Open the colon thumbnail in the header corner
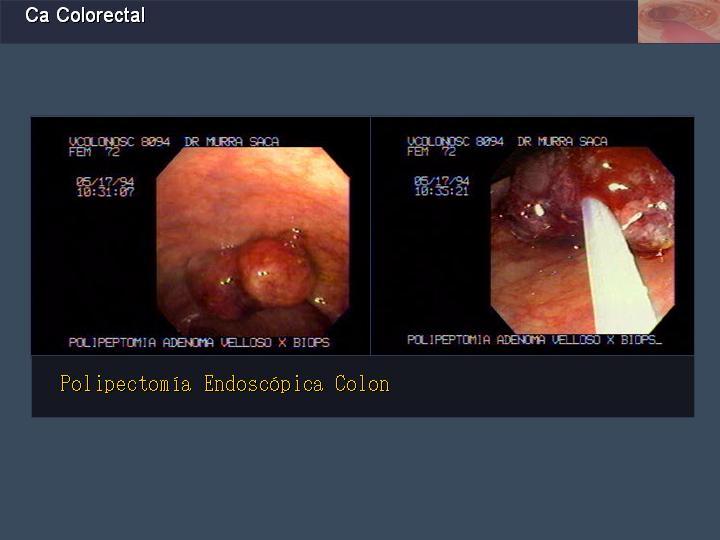 [679, 22]
